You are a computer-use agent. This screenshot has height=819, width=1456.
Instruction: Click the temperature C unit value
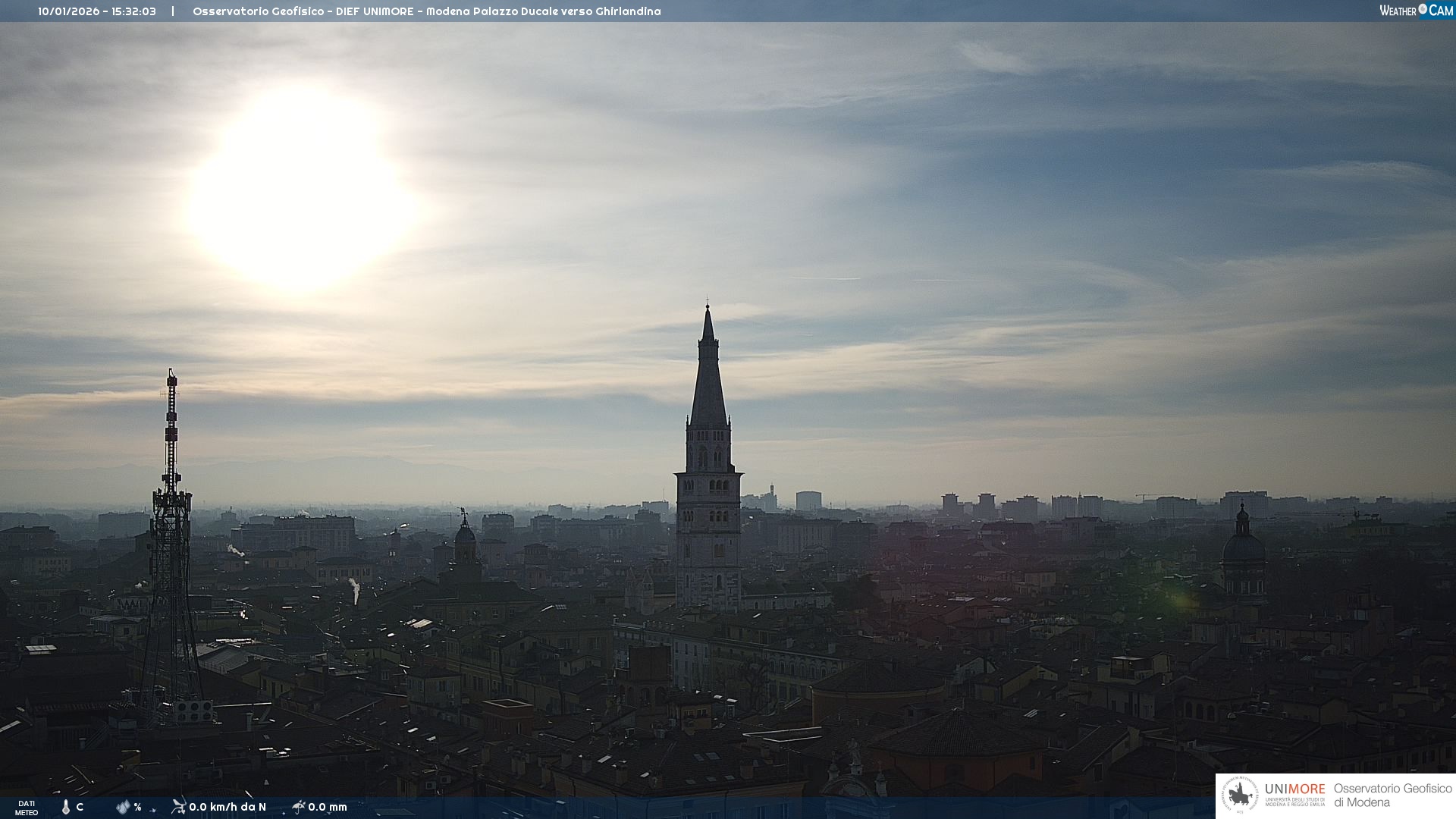80,807
